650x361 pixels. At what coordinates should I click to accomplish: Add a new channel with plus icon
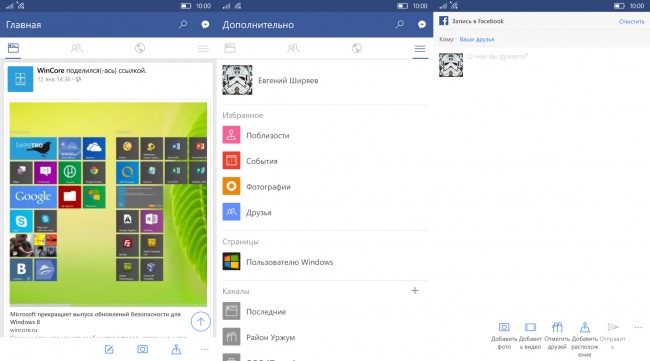pos(415,291)
